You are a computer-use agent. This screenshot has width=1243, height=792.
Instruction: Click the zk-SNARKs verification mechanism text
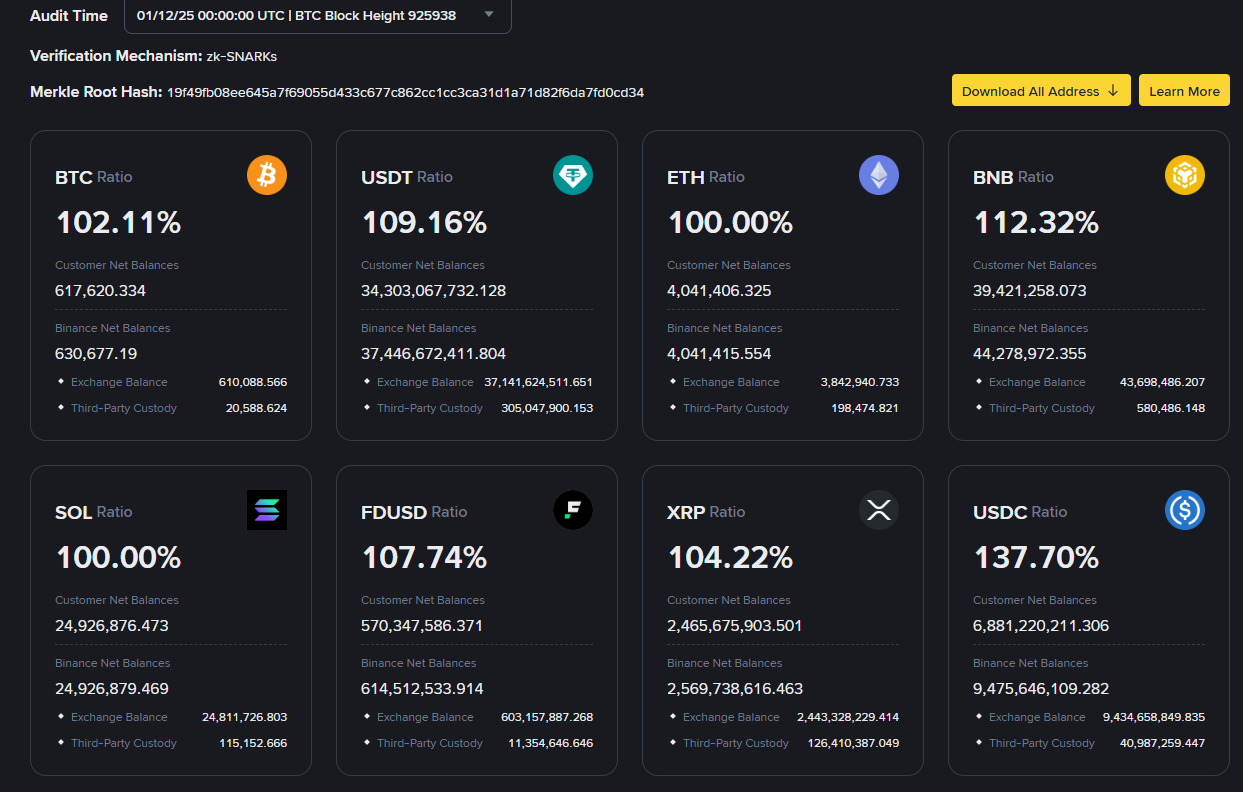point(241,56)
